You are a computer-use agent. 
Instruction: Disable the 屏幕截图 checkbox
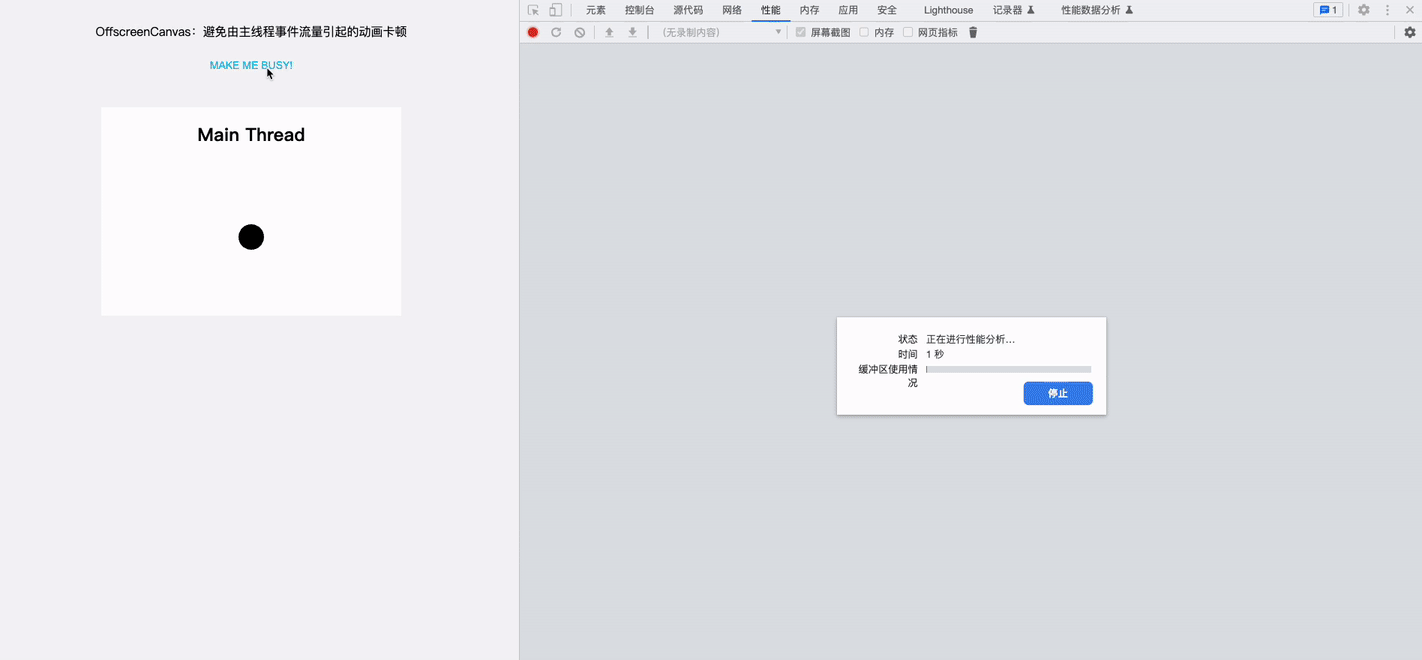pyautogui.click(x=800, y=31)
